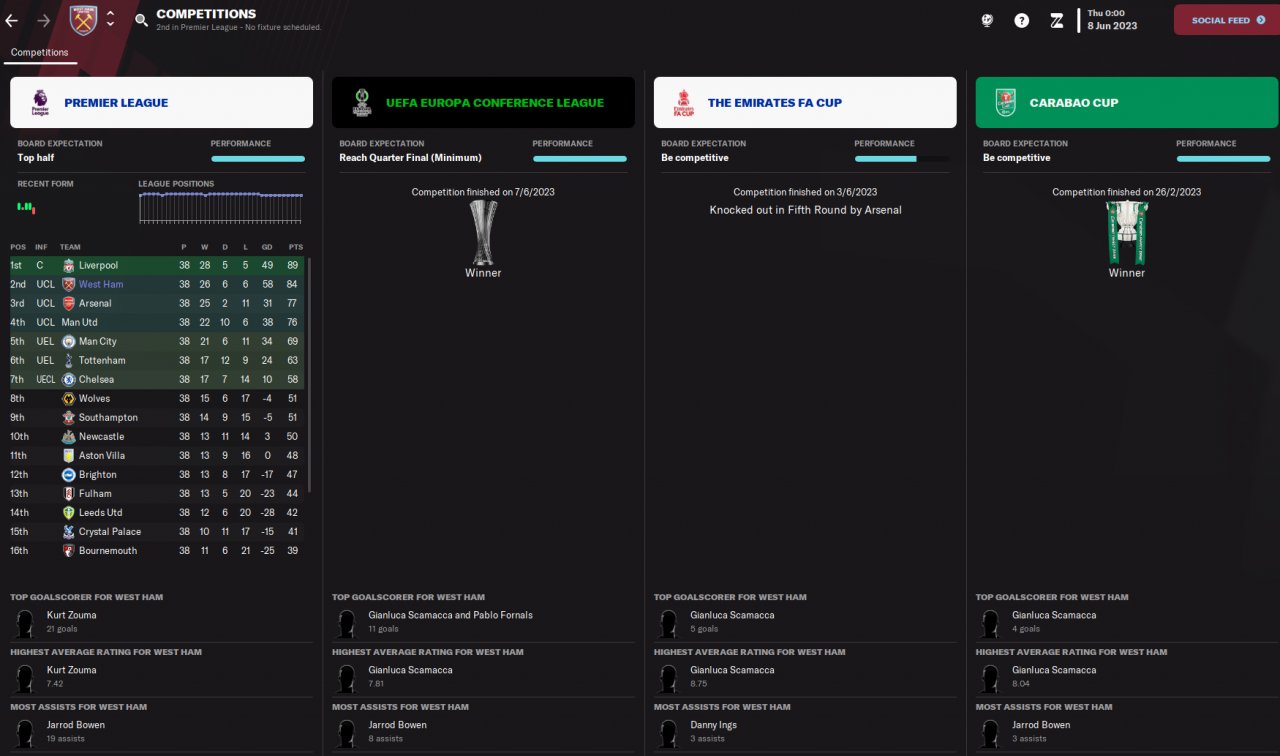The width and height of the screenshot is (1280, 756).
Task: Click the PTS column header
Action: tap(295, 247)
